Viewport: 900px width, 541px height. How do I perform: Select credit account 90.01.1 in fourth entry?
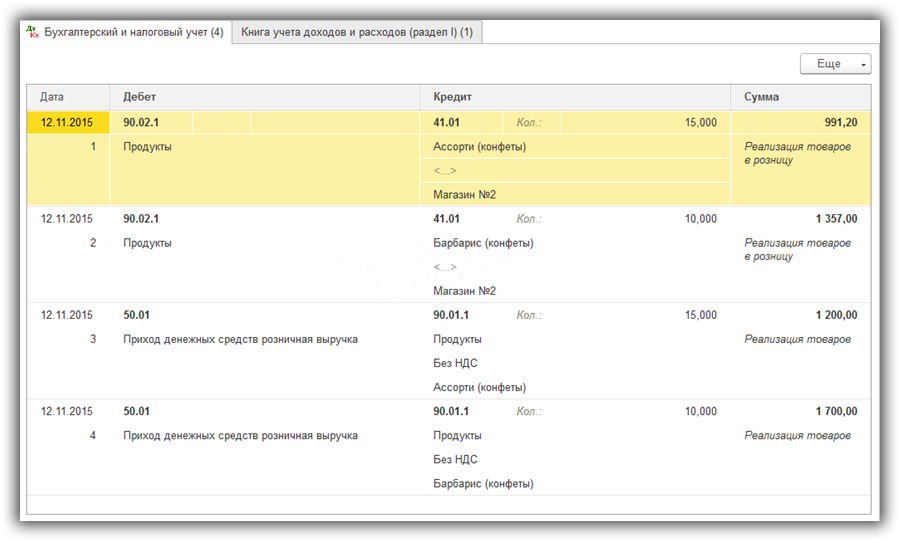(x=451, y=411)
